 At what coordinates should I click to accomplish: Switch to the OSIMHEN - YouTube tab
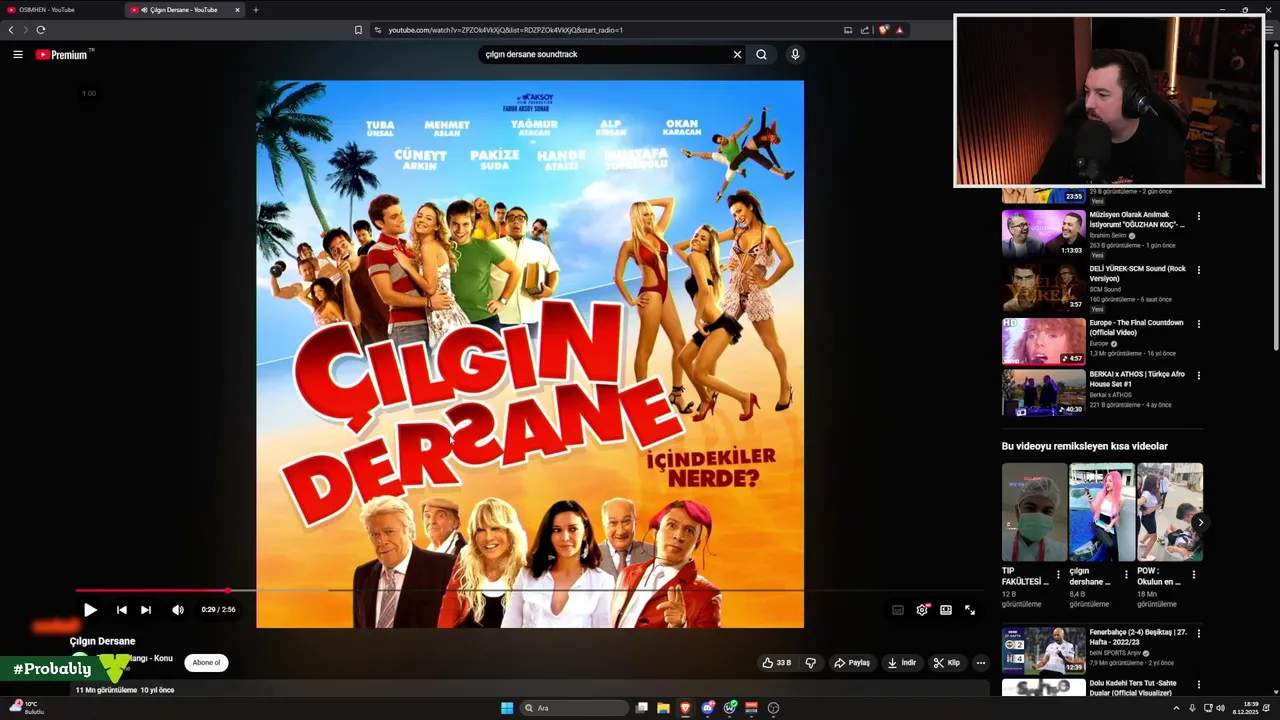tap(60, 10)
